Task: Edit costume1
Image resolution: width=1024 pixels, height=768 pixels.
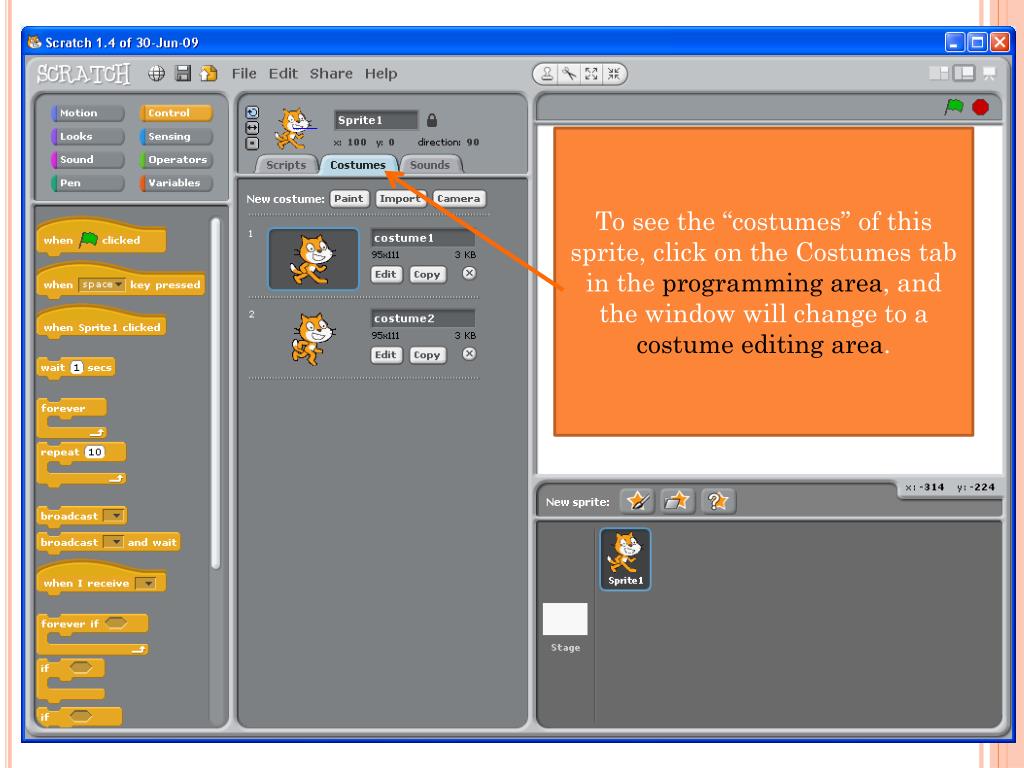Action: point(385,274)
